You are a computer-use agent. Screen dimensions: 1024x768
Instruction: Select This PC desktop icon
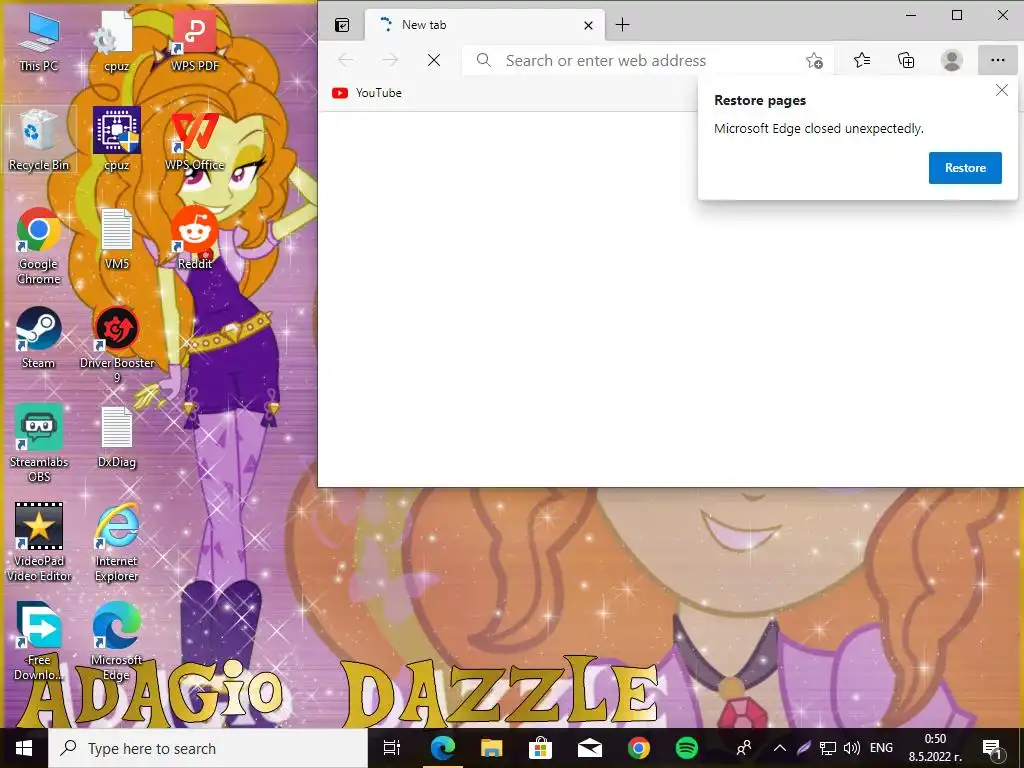[x=39, y=41]
